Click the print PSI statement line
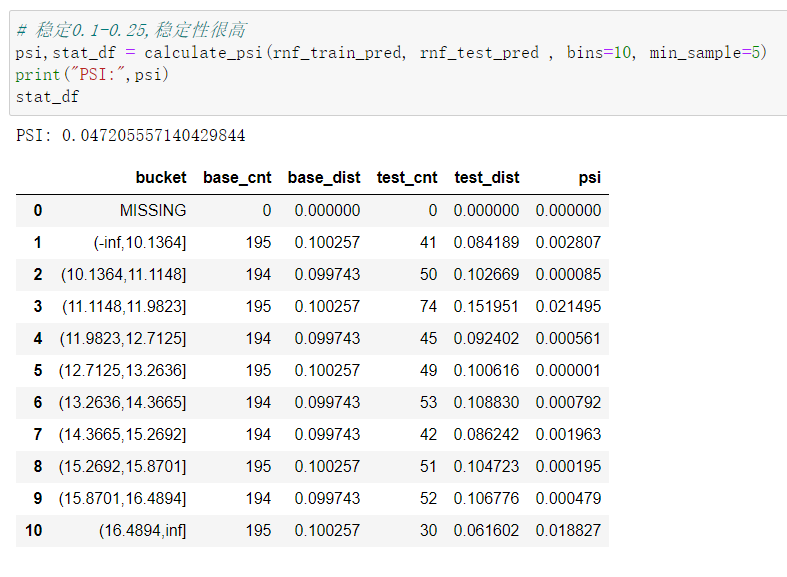This screenshot has width=787, height=577. point(92,75)
